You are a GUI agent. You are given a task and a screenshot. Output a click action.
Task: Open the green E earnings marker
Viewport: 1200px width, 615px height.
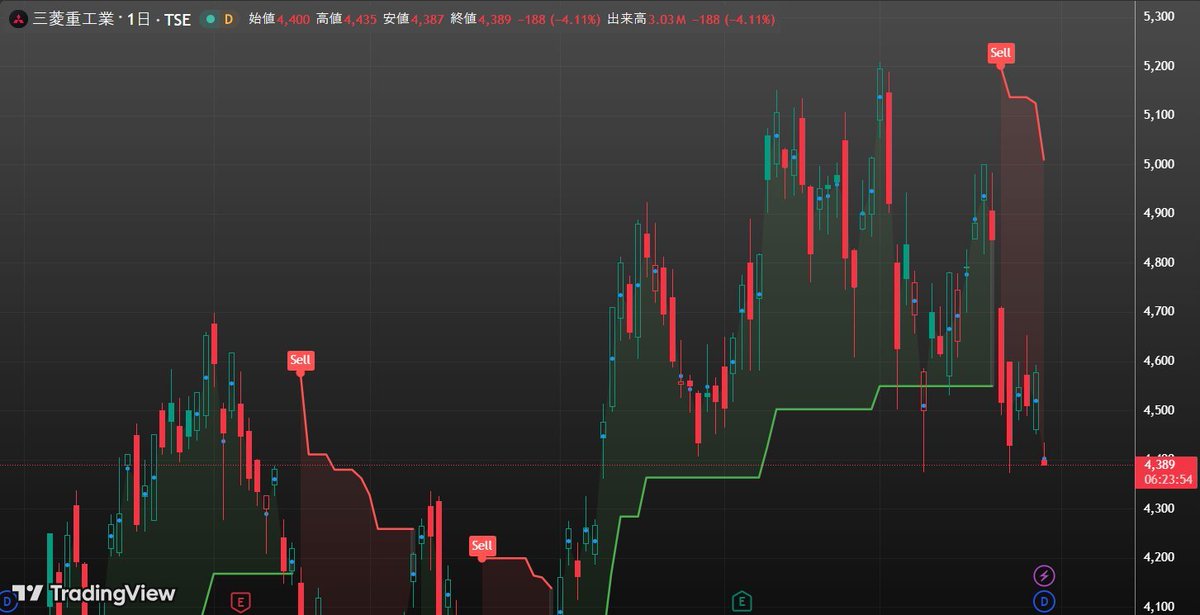[x=742, y=601]
